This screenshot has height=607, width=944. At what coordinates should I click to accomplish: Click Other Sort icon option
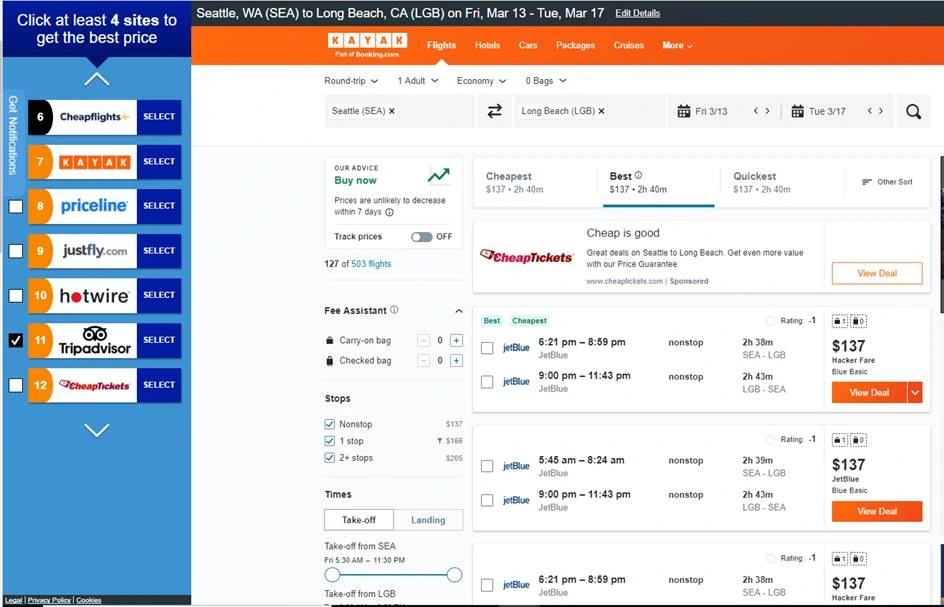pyautogui.click(x=887, y=182)
